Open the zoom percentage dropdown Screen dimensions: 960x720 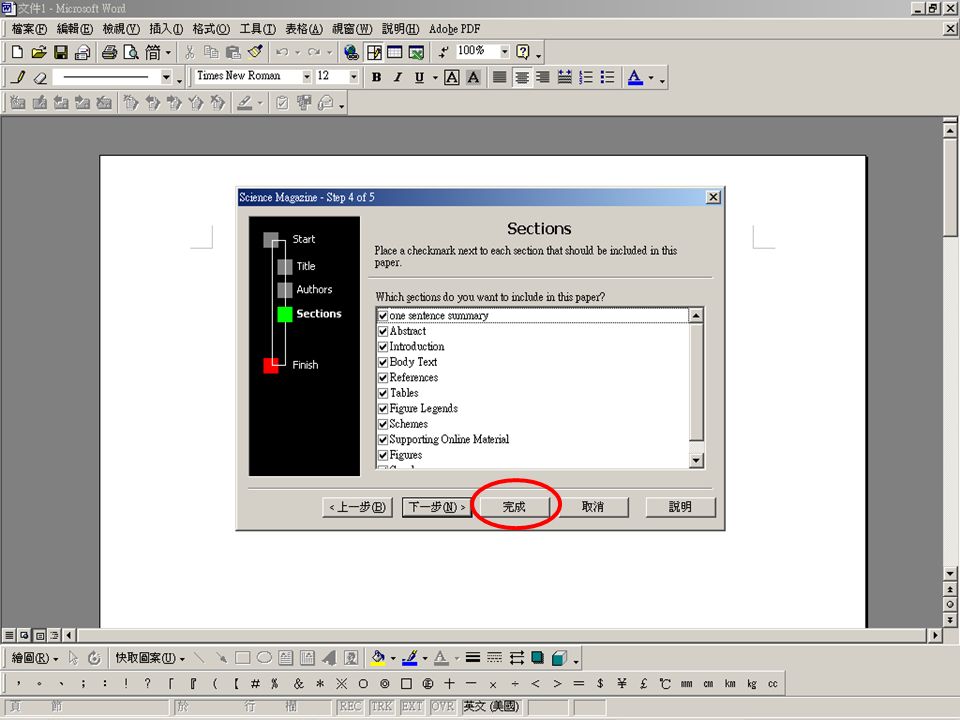[504, 51]
